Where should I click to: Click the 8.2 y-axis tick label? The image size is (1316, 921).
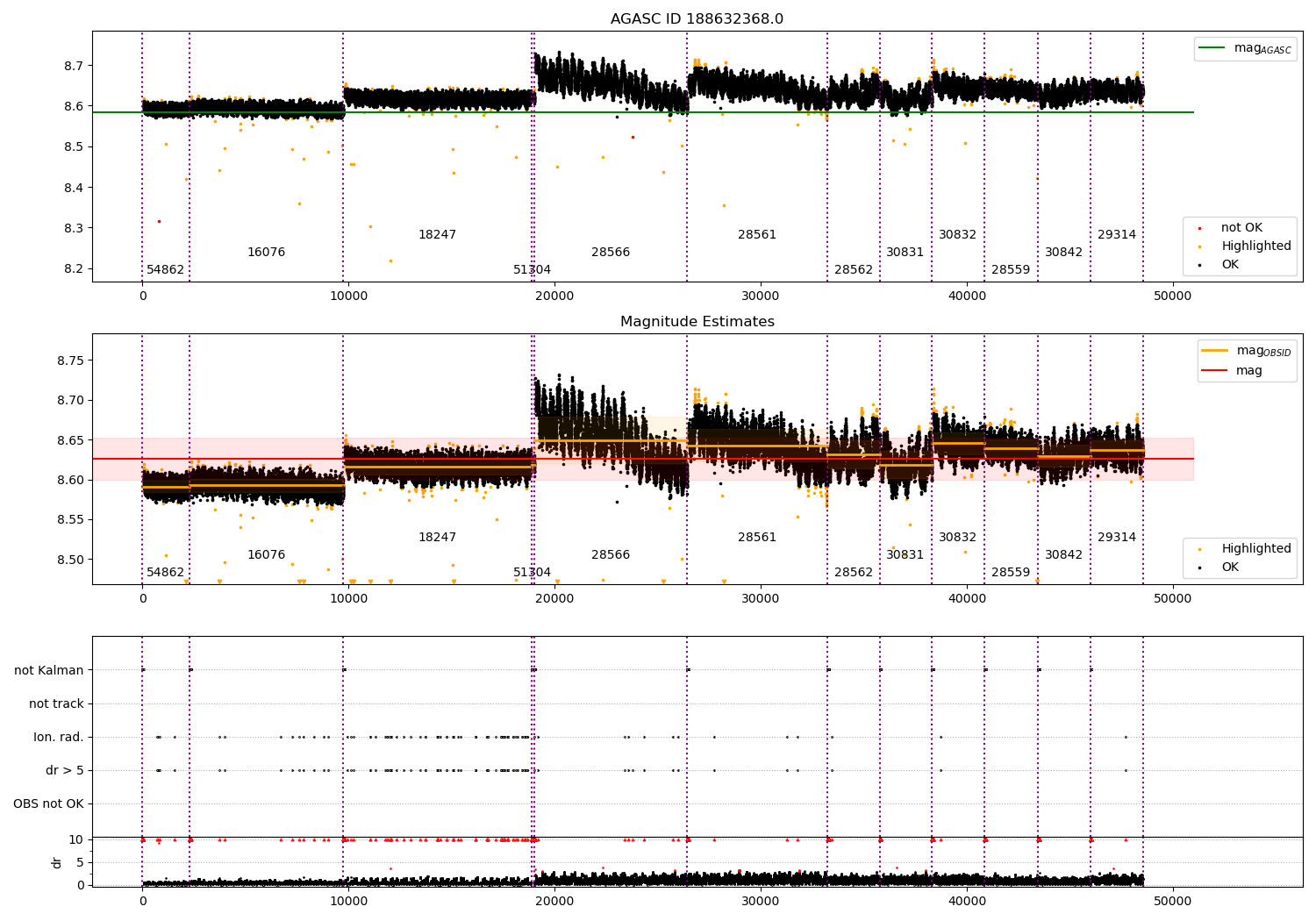(x=73, y=269)
